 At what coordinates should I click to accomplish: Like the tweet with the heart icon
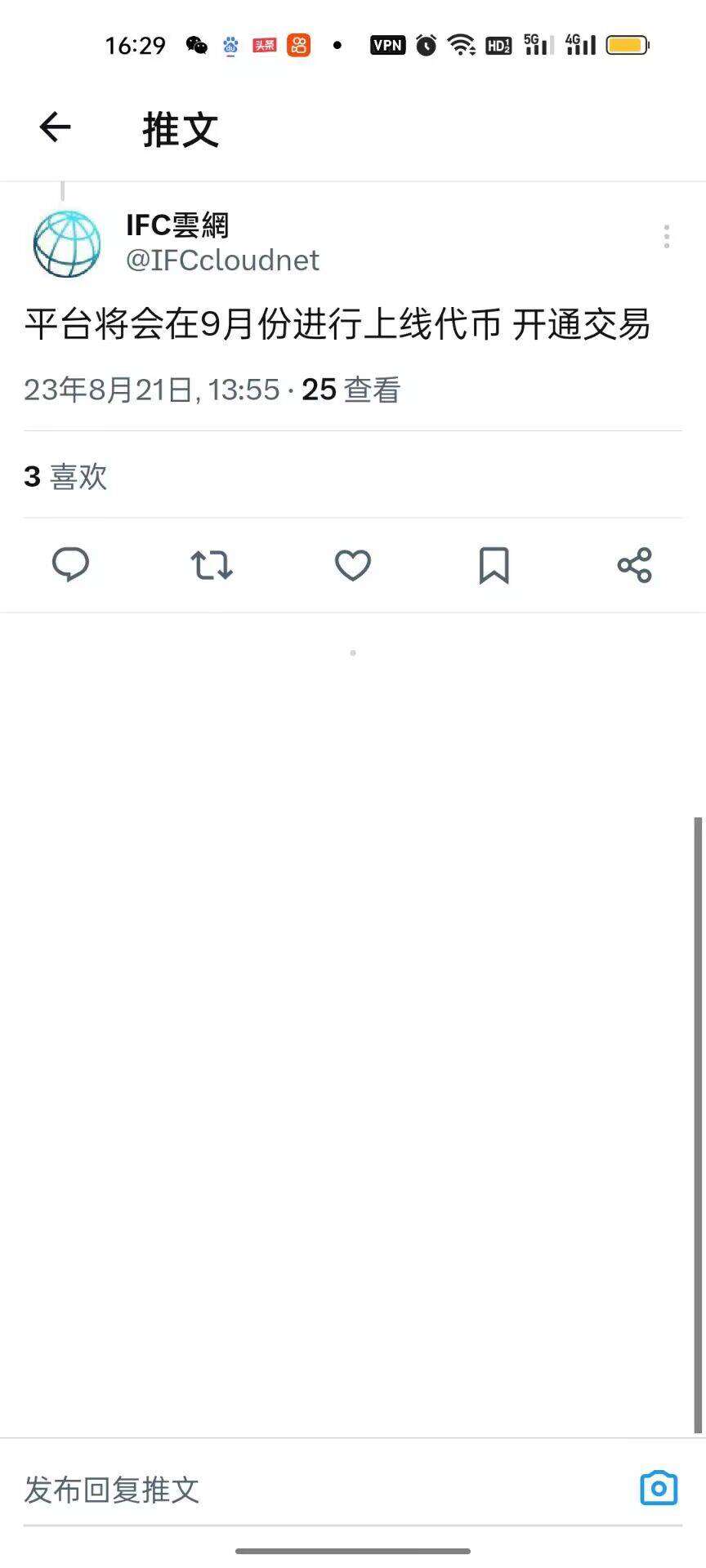(x=353, y=564)
